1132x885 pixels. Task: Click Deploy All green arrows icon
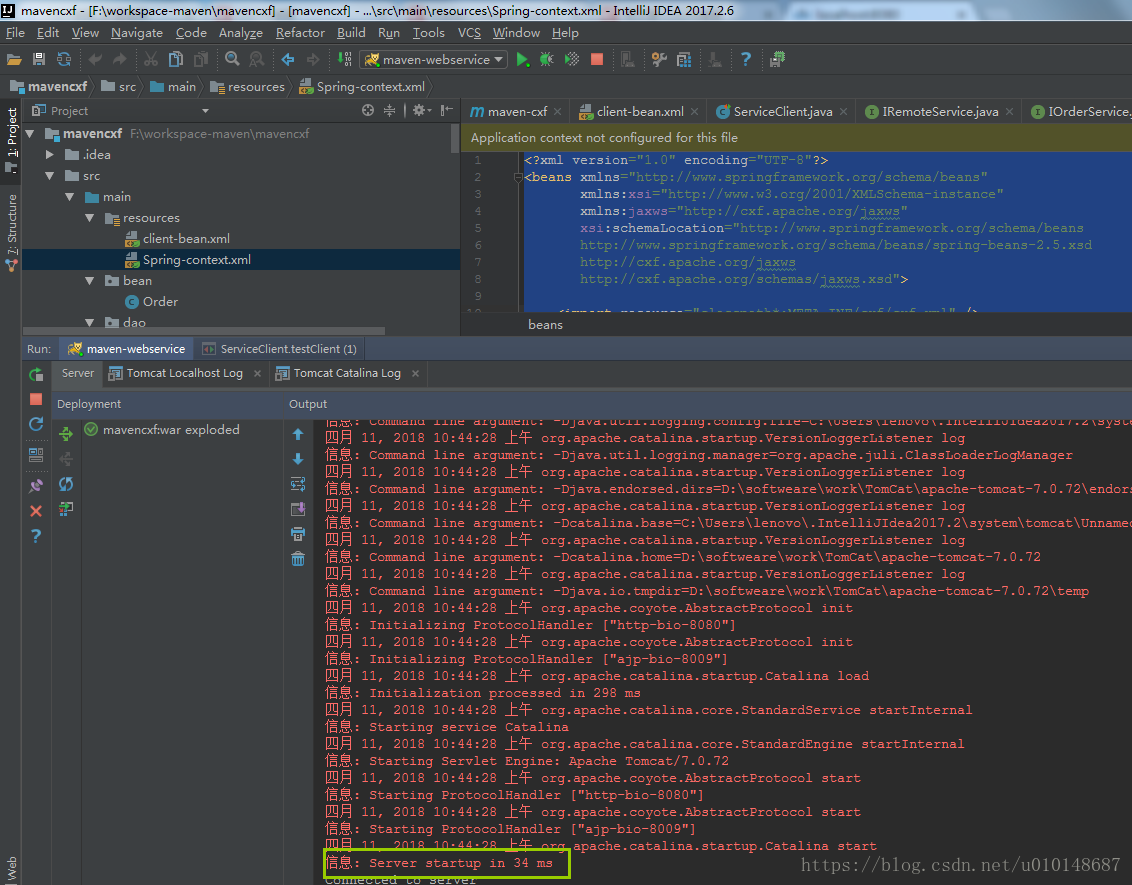[x=66, y=434]
